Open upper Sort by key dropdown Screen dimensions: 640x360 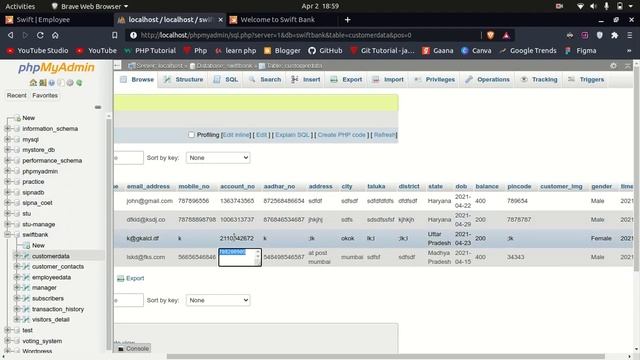click(x=218, y=158)
